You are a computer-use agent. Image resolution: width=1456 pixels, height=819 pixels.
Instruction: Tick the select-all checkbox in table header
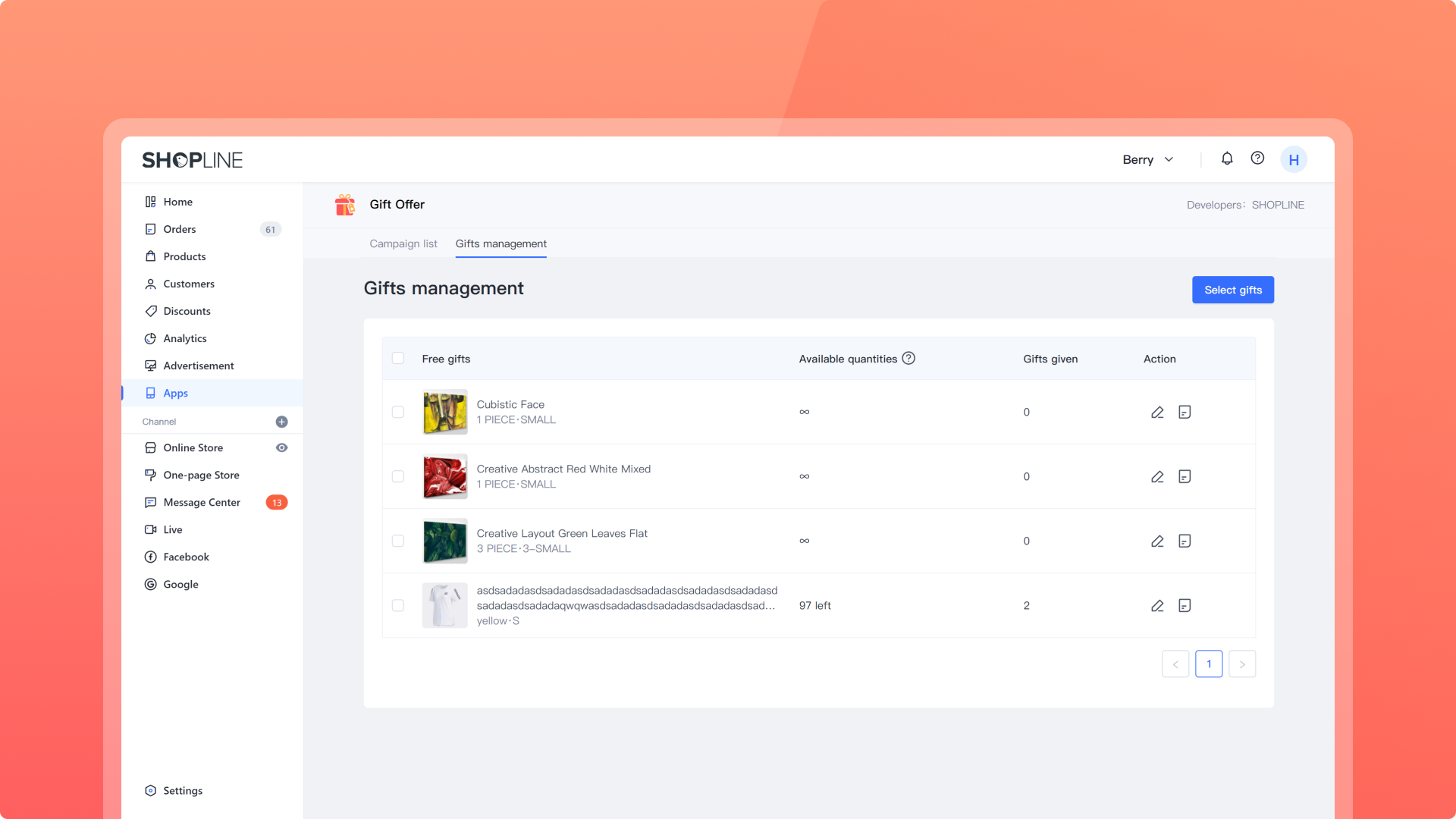coord(398,359)
